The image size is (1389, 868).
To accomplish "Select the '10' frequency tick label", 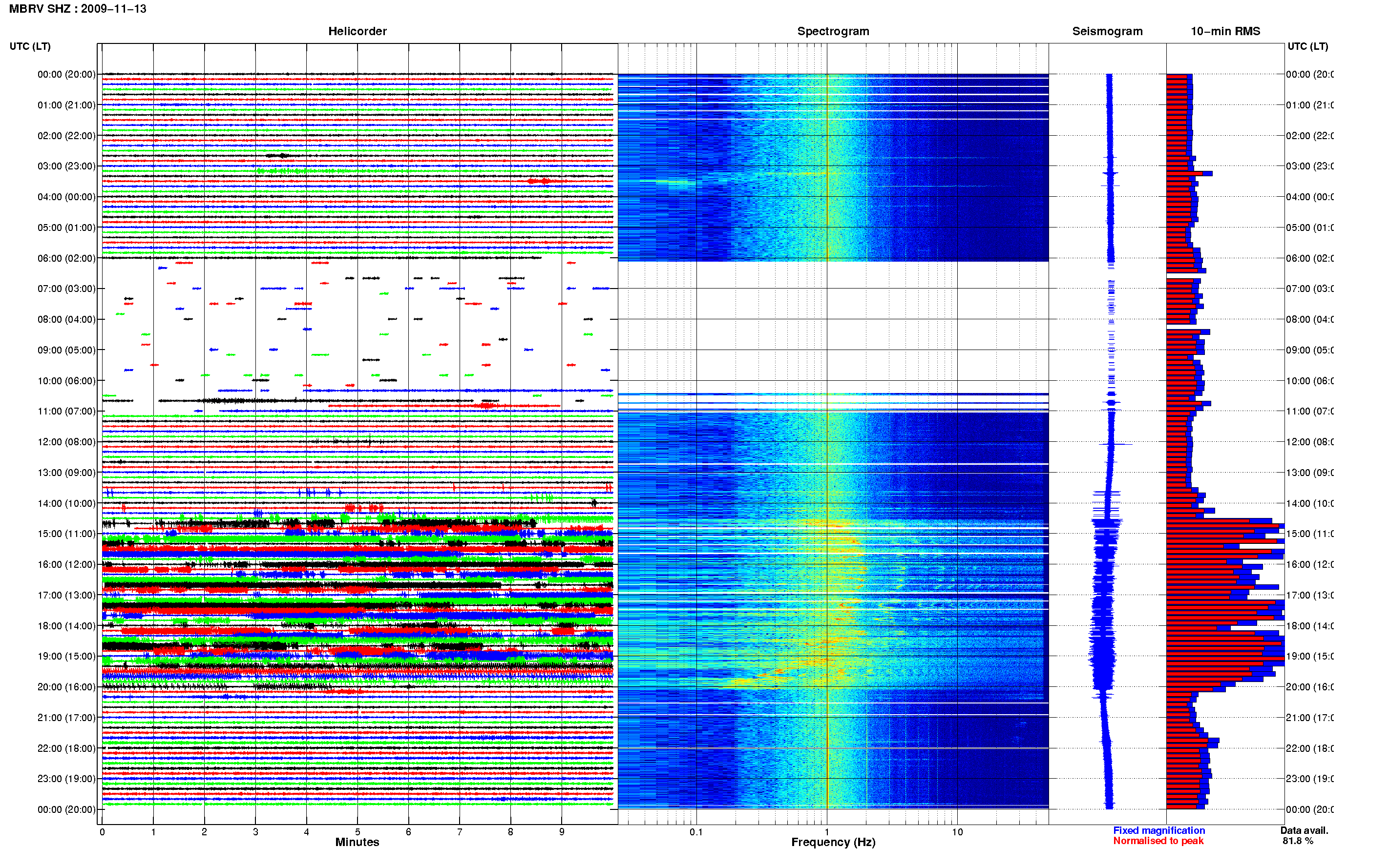I will [957, 832].
